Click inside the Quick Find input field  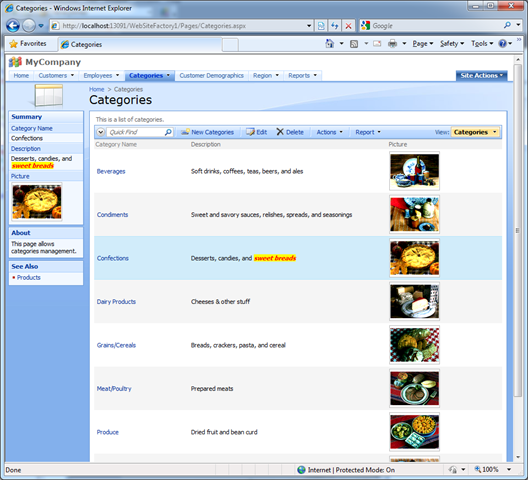tap(135, 132)
